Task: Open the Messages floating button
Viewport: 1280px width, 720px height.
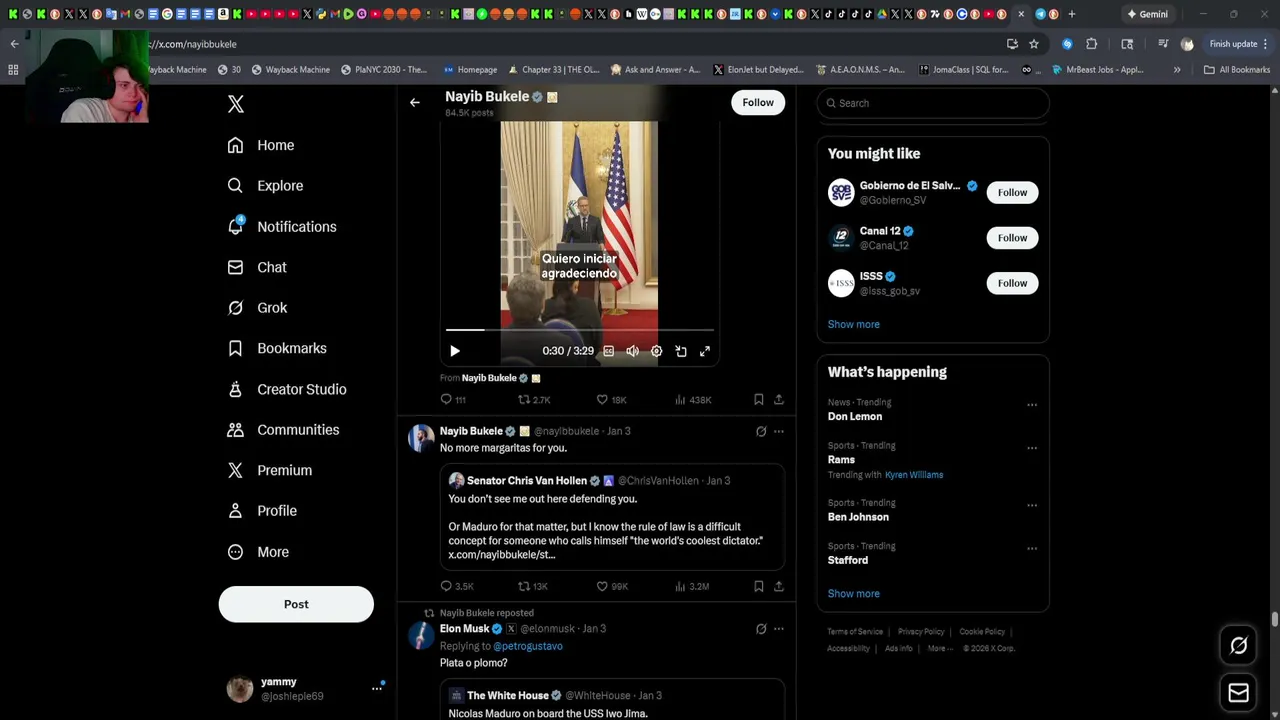Action: coord(1238,693)
